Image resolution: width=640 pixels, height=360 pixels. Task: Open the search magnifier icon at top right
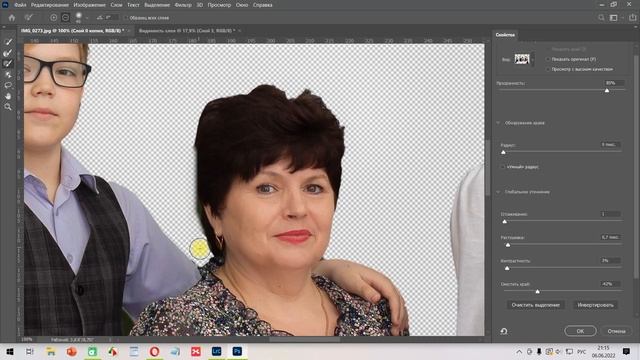(601, 18)
